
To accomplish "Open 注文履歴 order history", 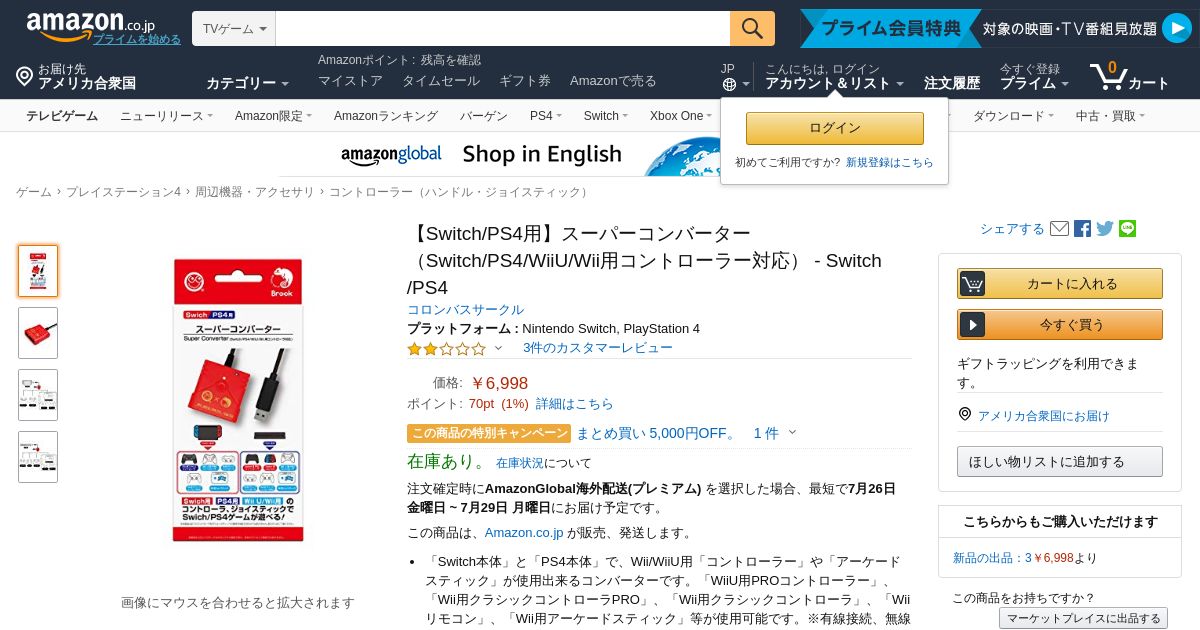I will (952, 84).
